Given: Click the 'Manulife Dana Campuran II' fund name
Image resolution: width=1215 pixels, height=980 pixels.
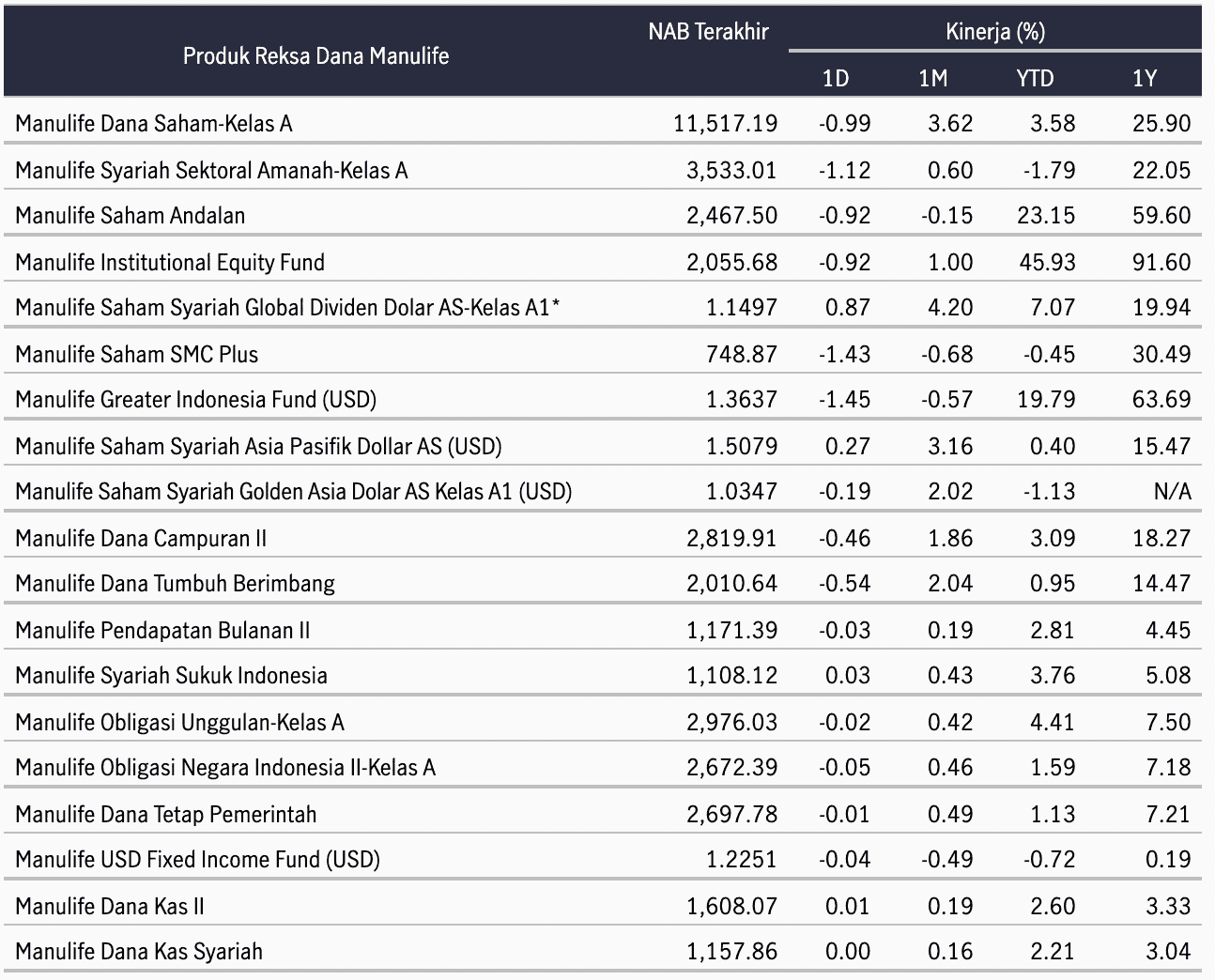Looking at the screenshot, I should [x=141, y=538].
